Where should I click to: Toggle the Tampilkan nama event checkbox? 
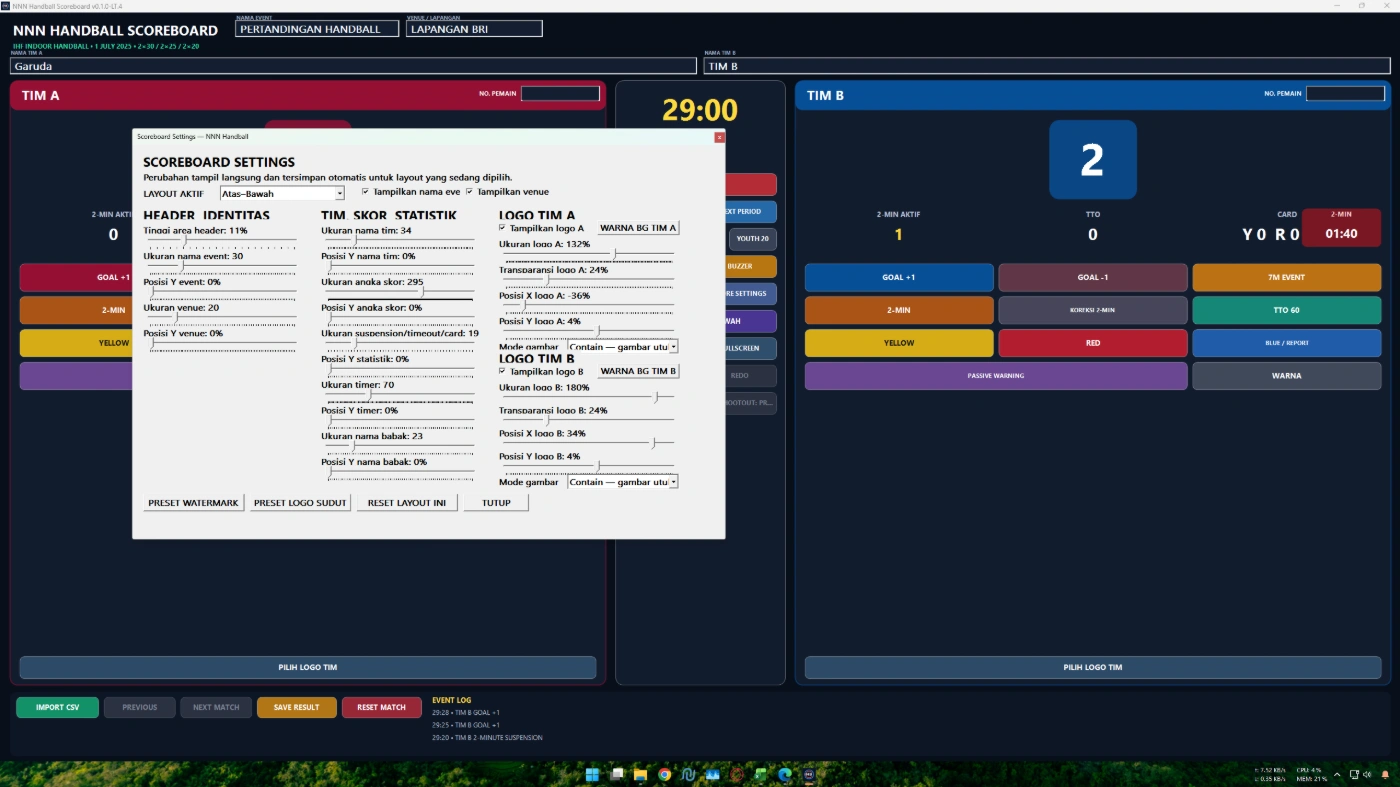point(365,191)
